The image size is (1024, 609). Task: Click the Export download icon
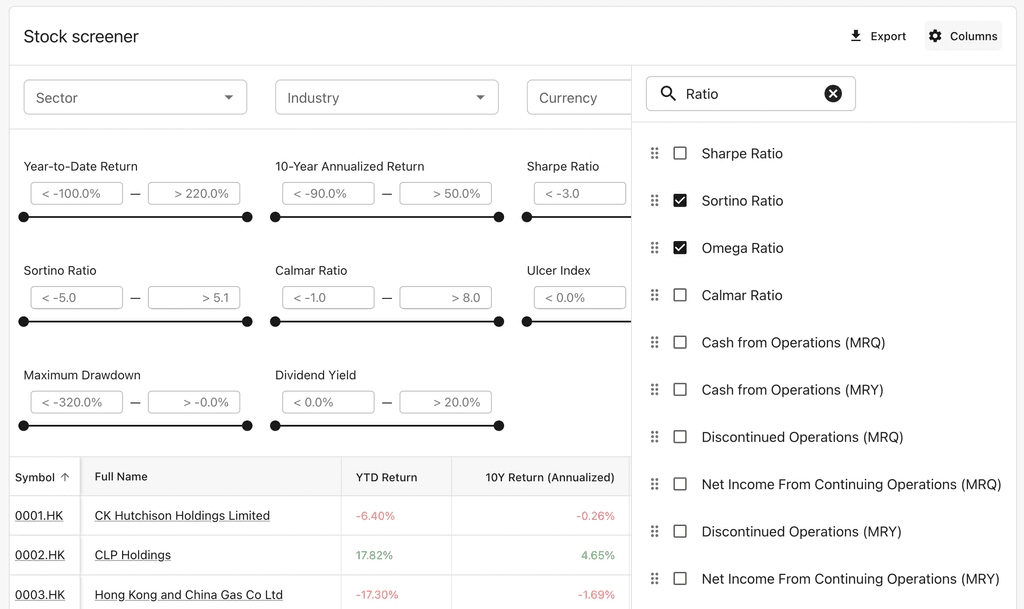(856, 36)
